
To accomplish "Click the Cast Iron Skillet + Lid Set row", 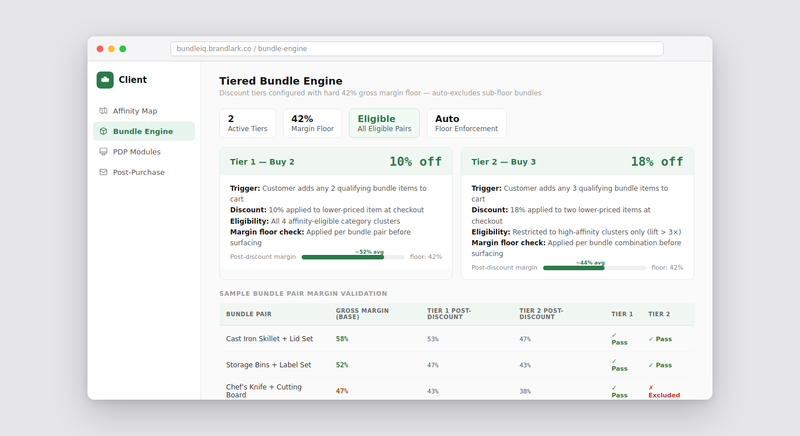I will coord(457,339).
